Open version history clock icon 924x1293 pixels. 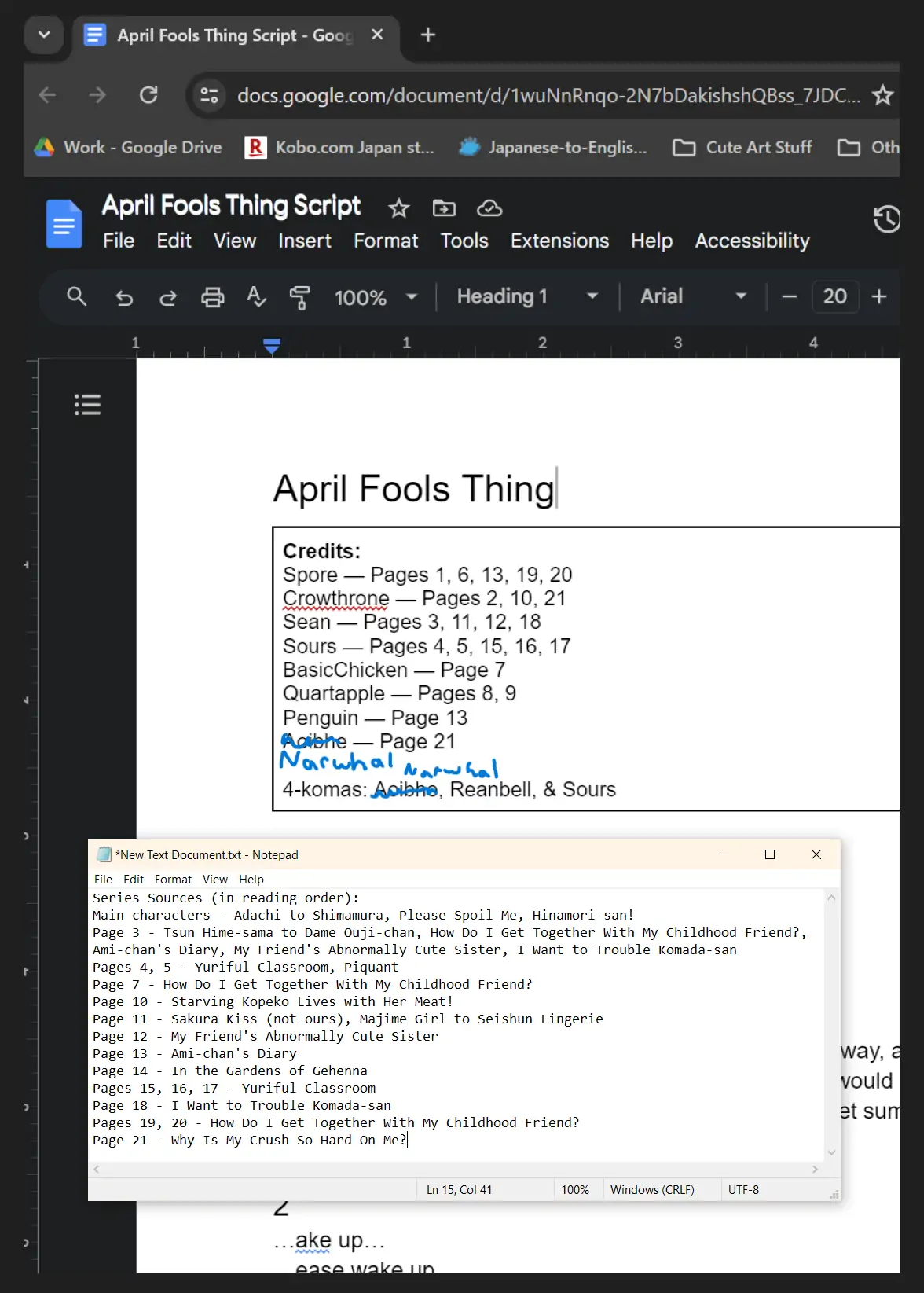[x=886, y=219]
